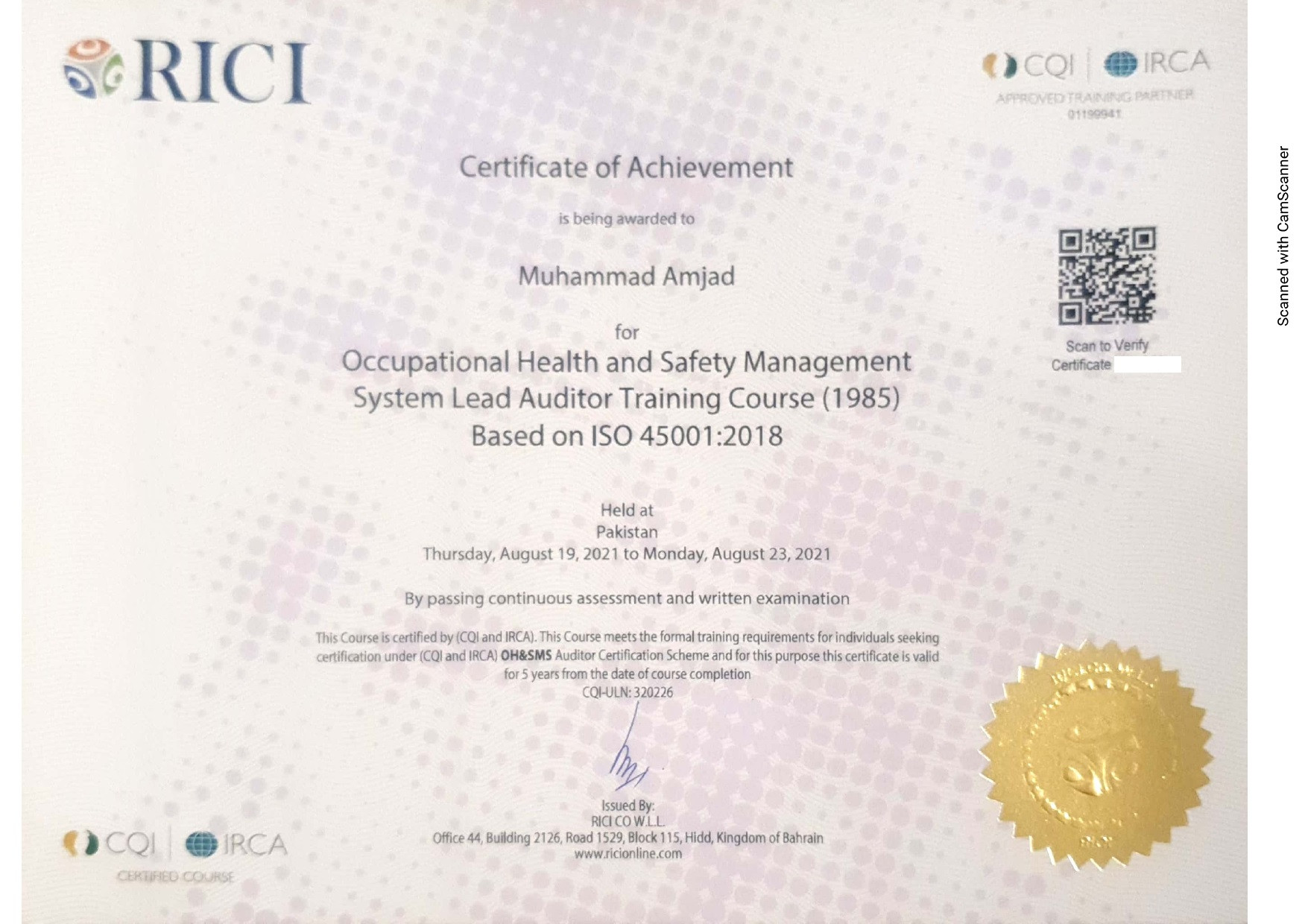Click the Approved Training Partner text
This screenshot has height=924, width=1308.
click(x=1094, y=96)
